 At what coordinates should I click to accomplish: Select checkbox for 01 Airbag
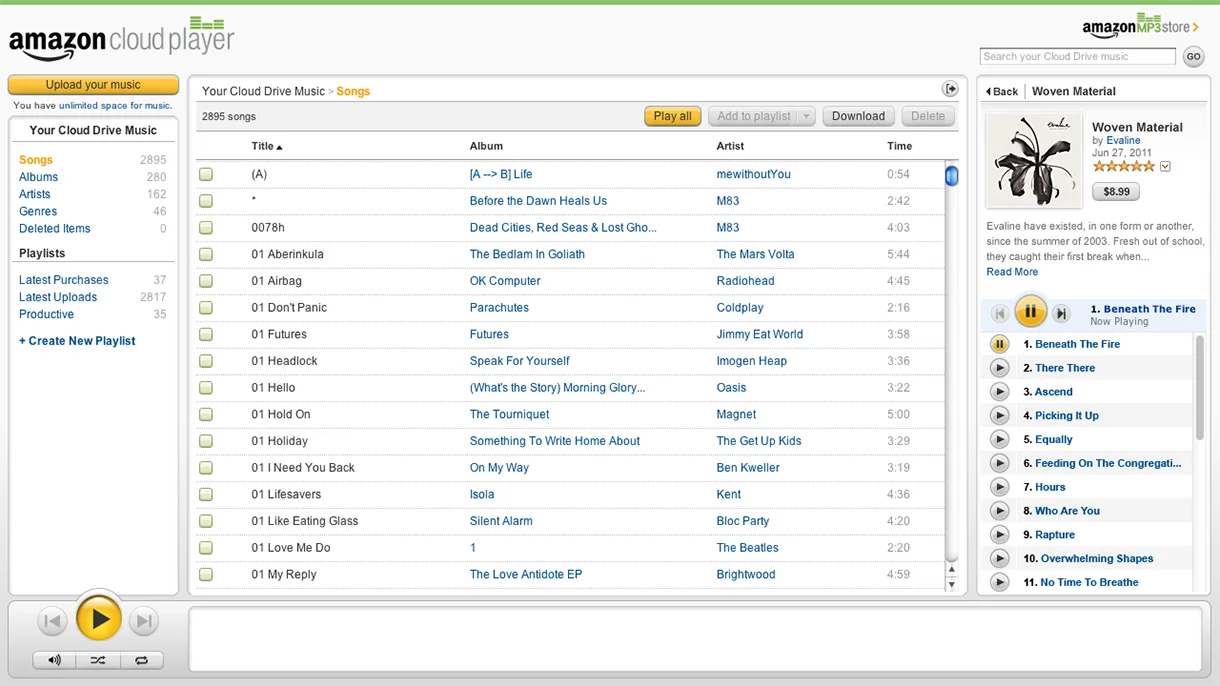206,281
